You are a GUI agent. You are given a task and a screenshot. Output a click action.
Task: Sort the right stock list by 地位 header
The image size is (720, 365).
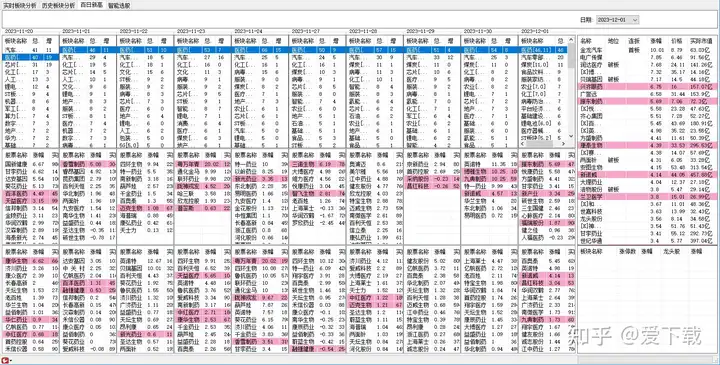(614, 41)
